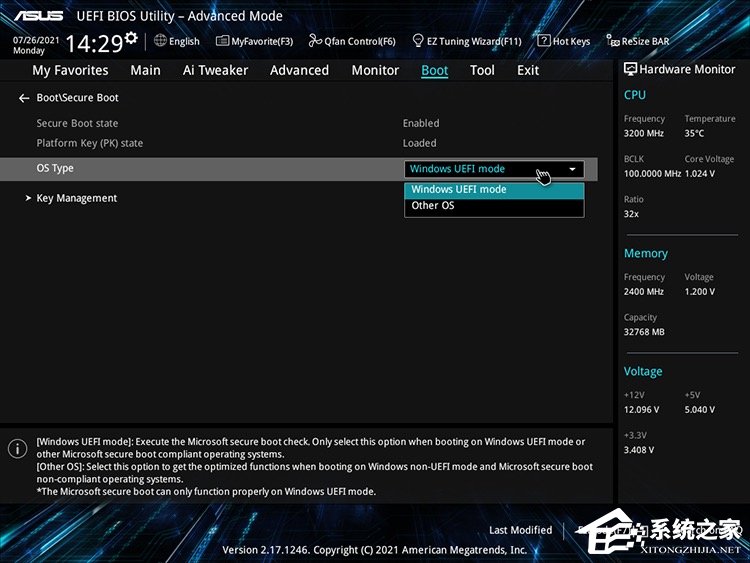Click the info icon in the help area

click(x=17, y=449)
